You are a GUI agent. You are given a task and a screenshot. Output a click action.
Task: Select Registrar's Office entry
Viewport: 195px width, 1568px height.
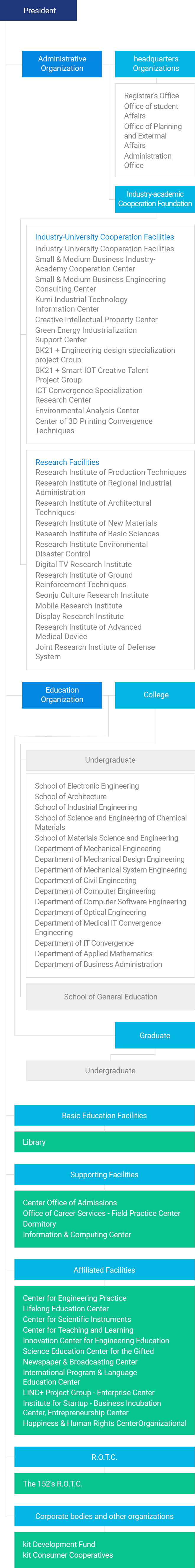click(151, 96)
